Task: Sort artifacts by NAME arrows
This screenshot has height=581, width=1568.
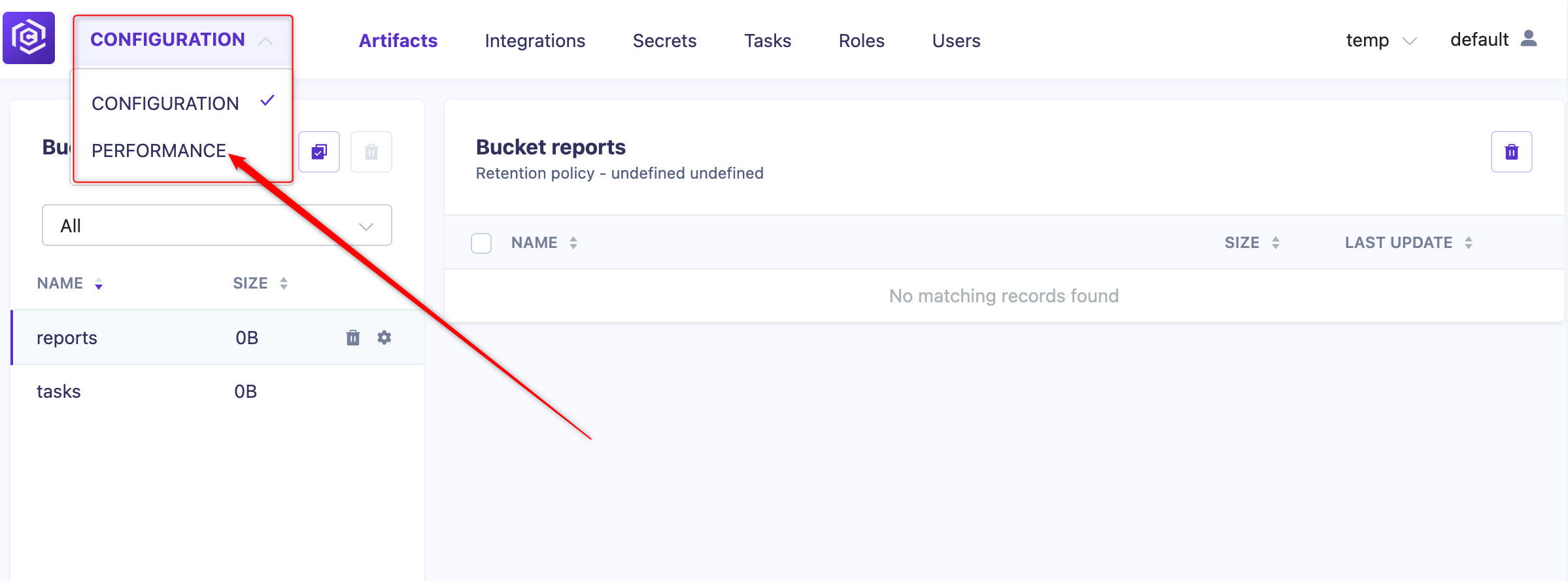Action: click(573, 243)
